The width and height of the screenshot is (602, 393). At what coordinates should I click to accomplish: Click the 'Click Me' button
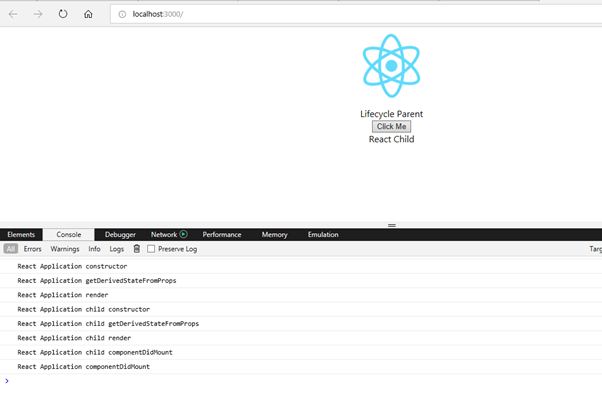click(391, 126)
